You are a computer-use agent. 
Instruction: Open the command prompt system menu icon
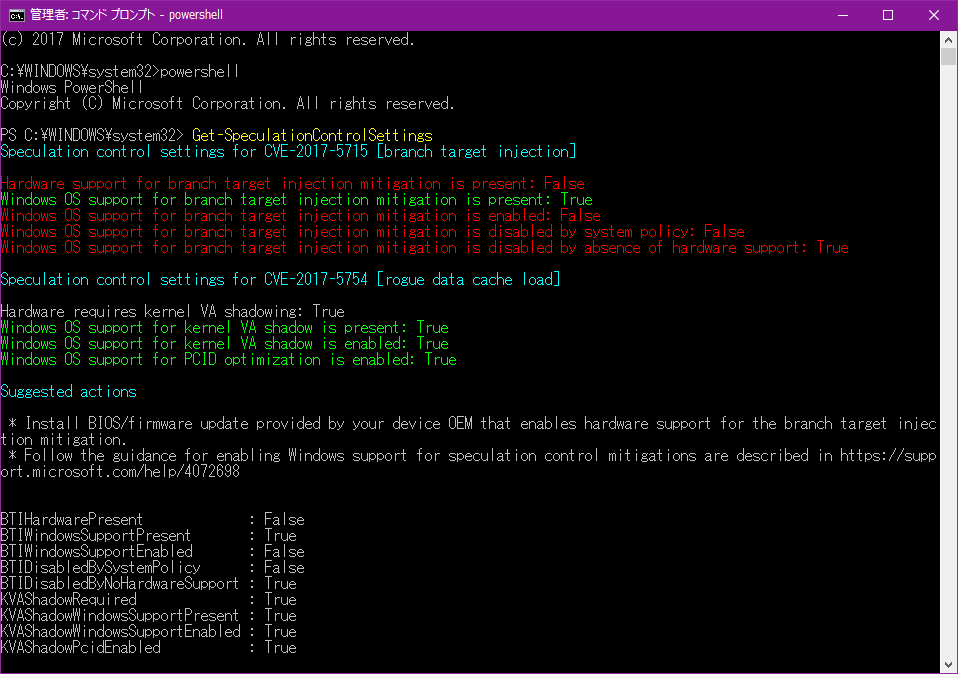coord(16,15)
